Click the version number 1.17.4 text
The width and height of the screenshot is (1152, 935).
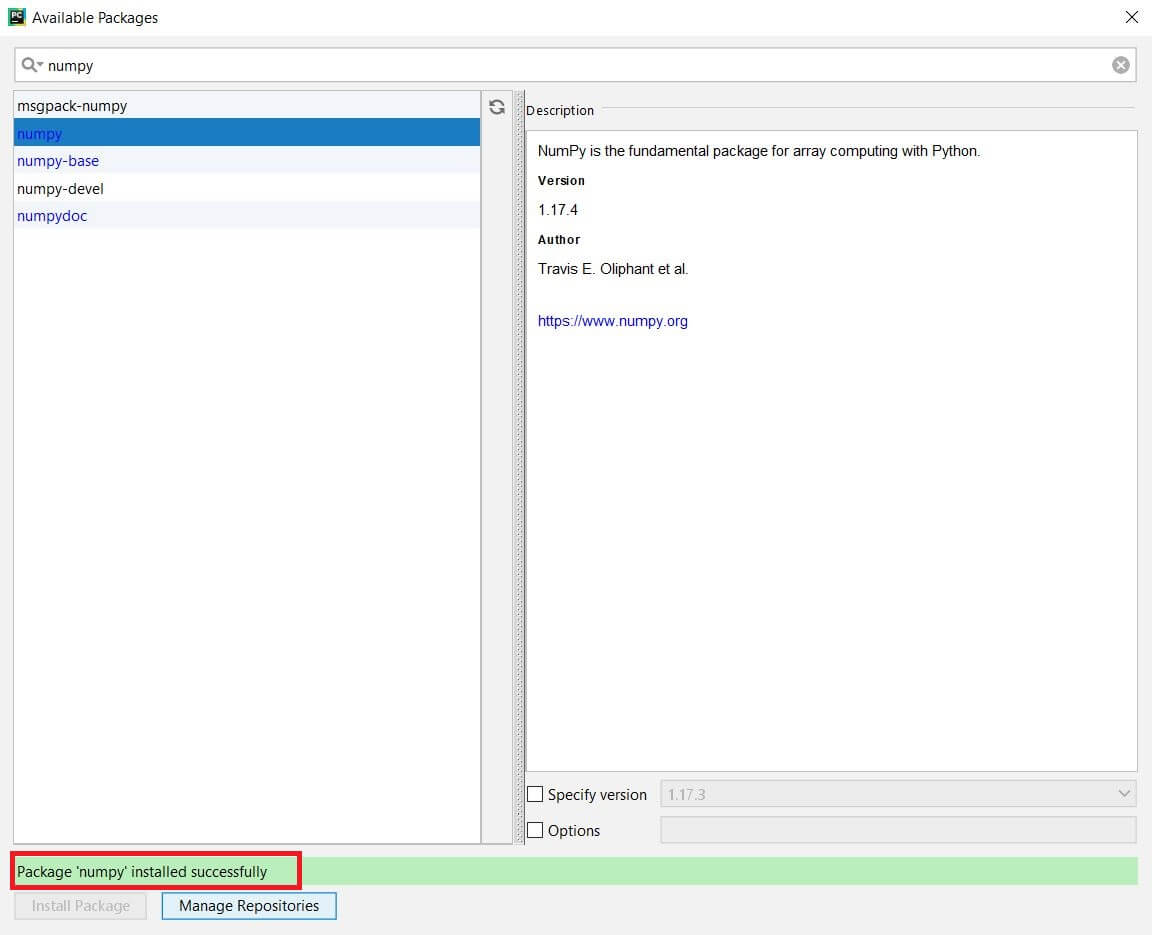click(558, 210)
